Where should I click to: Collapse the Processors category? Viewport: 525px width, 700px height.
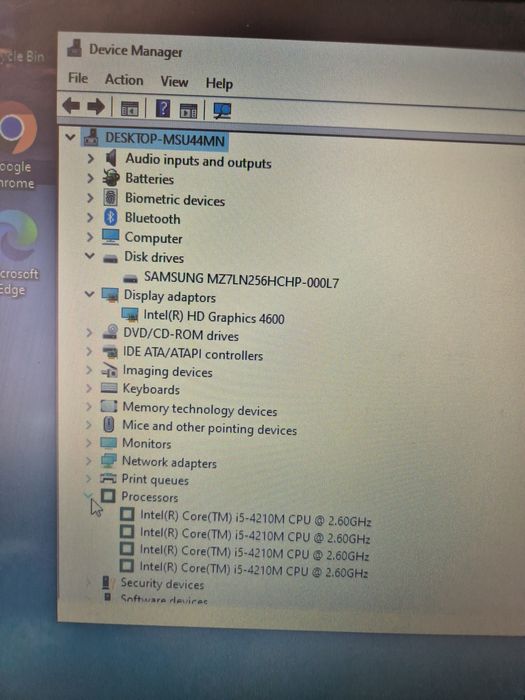88,495
